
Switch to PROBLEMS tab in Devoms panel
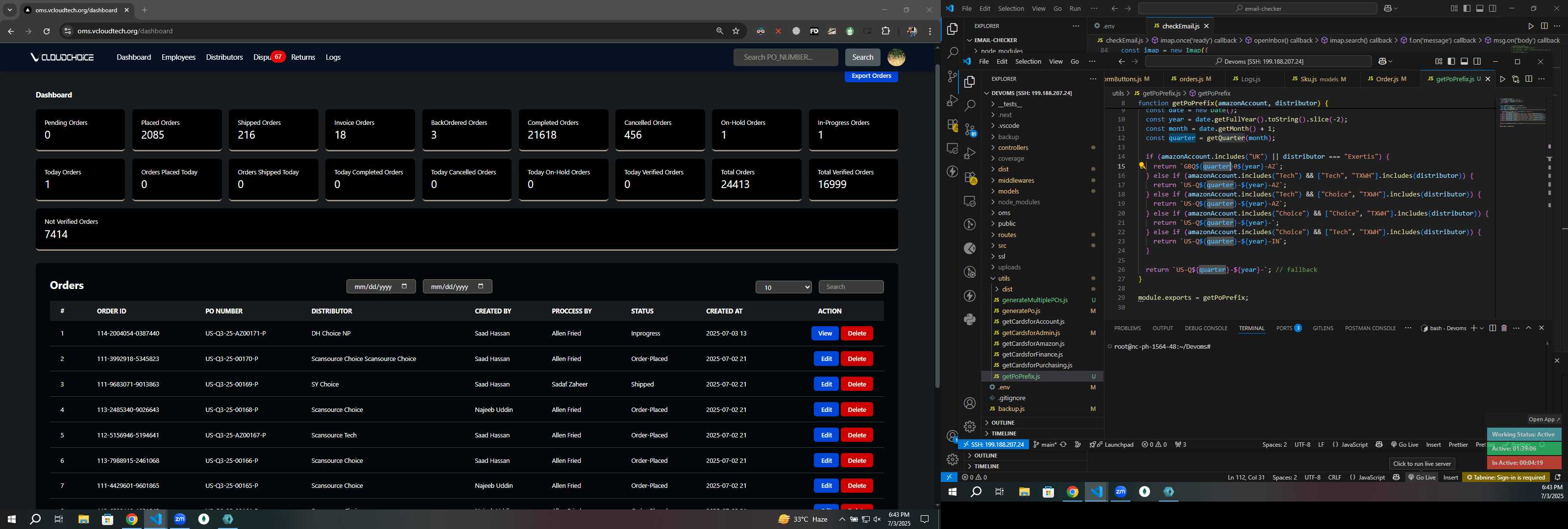(1127, 328)
